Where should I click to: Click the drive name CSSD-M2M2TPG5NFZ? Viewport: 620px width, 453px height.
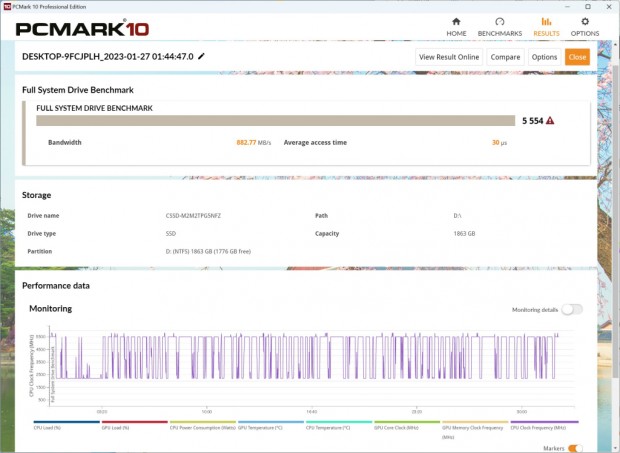pyautogui.click(x=193, y=215)
